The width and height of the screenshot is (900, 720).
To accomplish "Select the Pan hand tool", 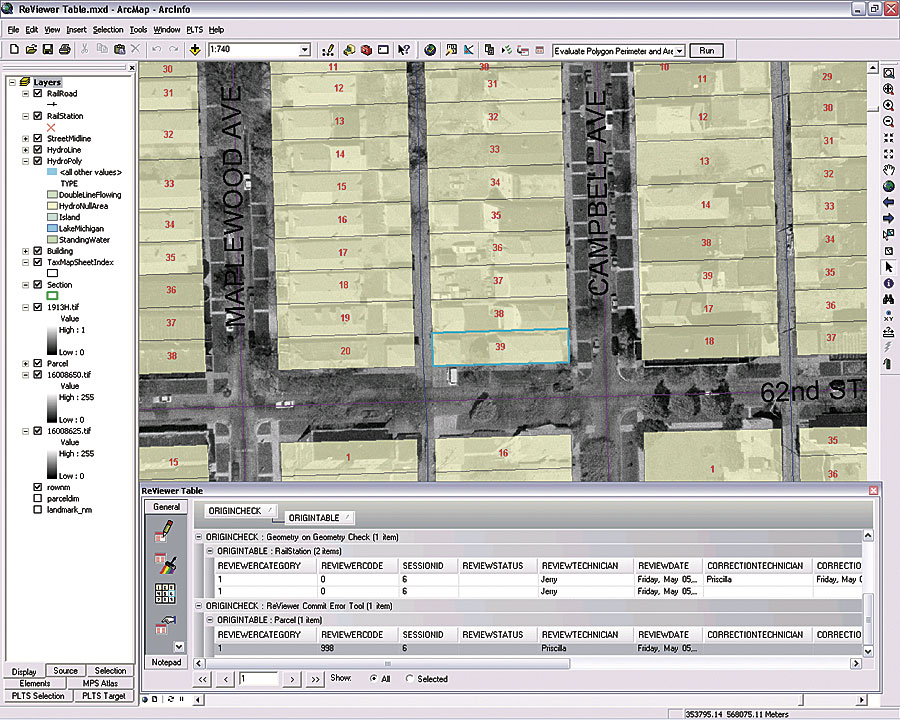I will (x=888, y=170).
